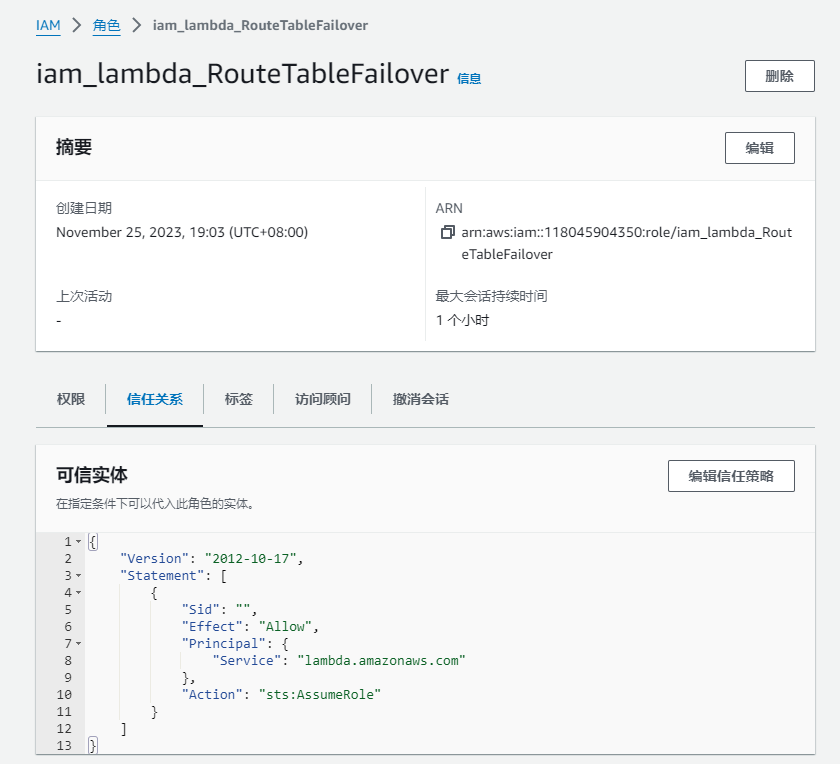The width and height of the screenshot is (840, 764).
Task: Click the 信息 link beside role name
Action: 469,78
